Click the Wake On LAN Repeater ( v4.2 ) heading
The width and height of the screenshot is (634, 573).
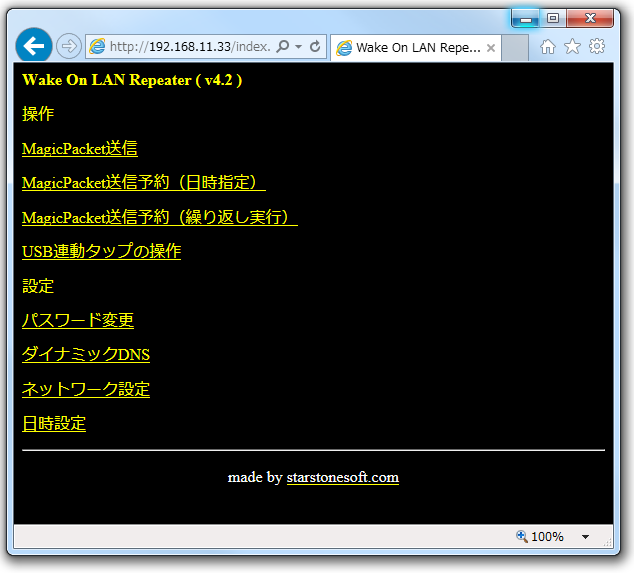132,80
